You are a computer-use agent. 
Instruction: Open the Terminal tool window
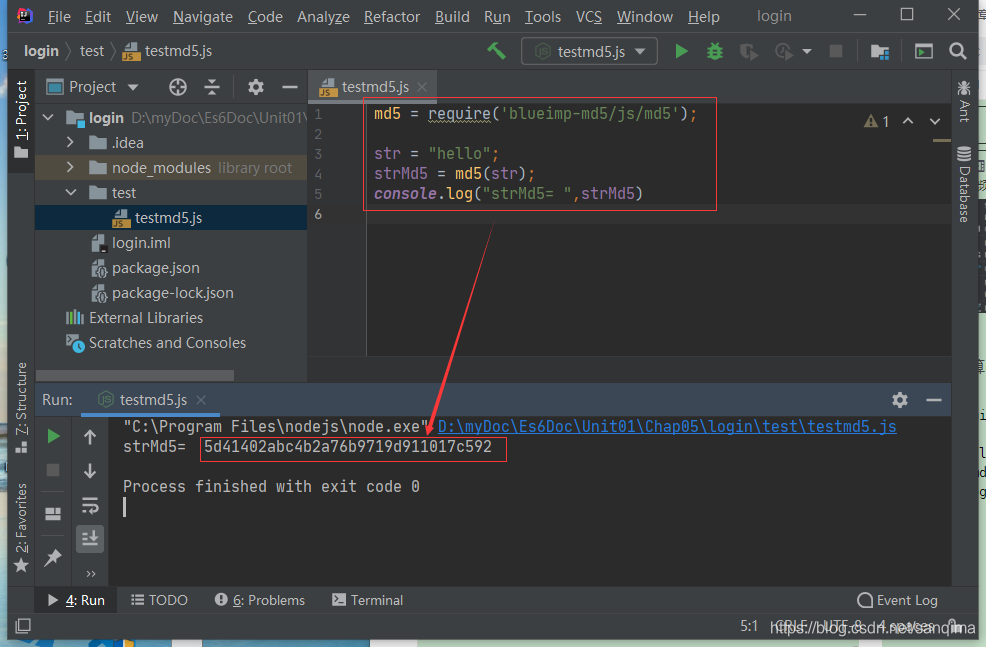(x=367, y=600)
